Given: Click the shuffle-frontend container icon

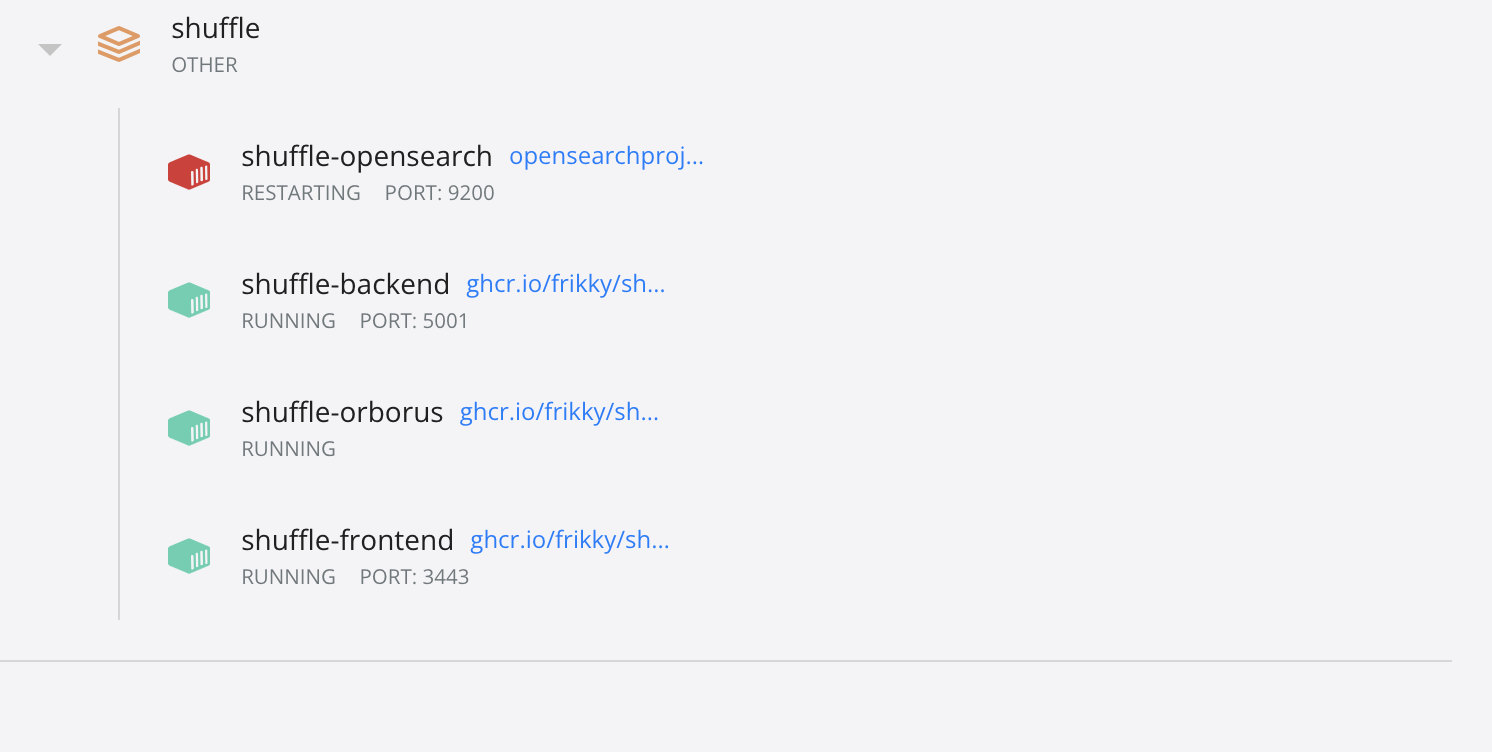Looking at the screenshot, I should (x=189, y=555).
